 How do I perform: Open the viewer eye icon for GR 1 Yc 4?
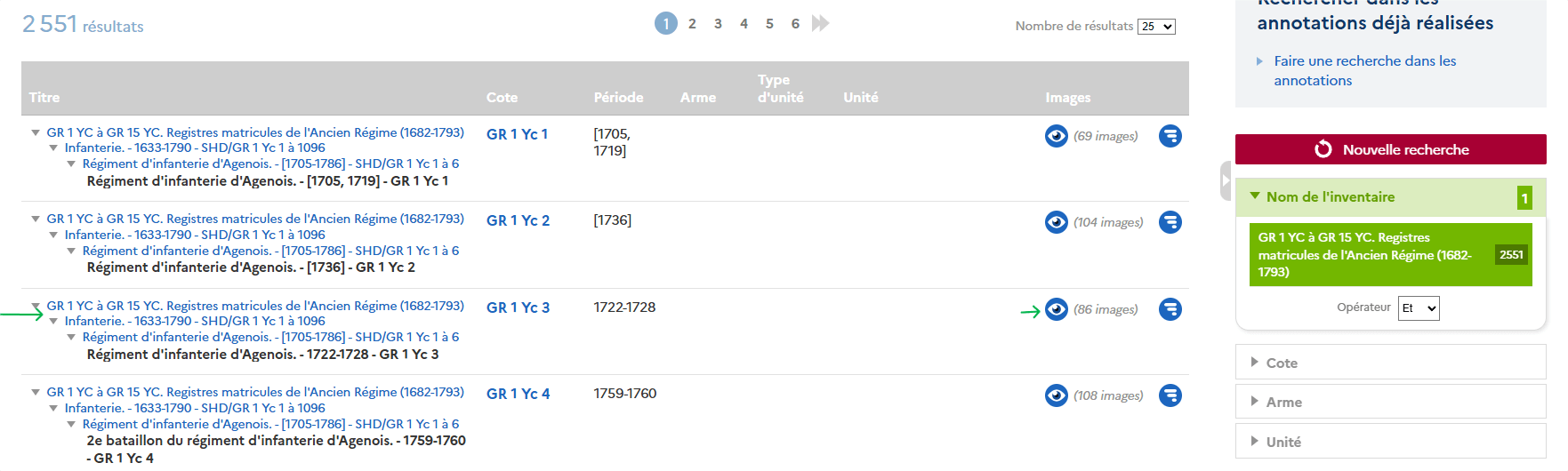pos(1056,395)
